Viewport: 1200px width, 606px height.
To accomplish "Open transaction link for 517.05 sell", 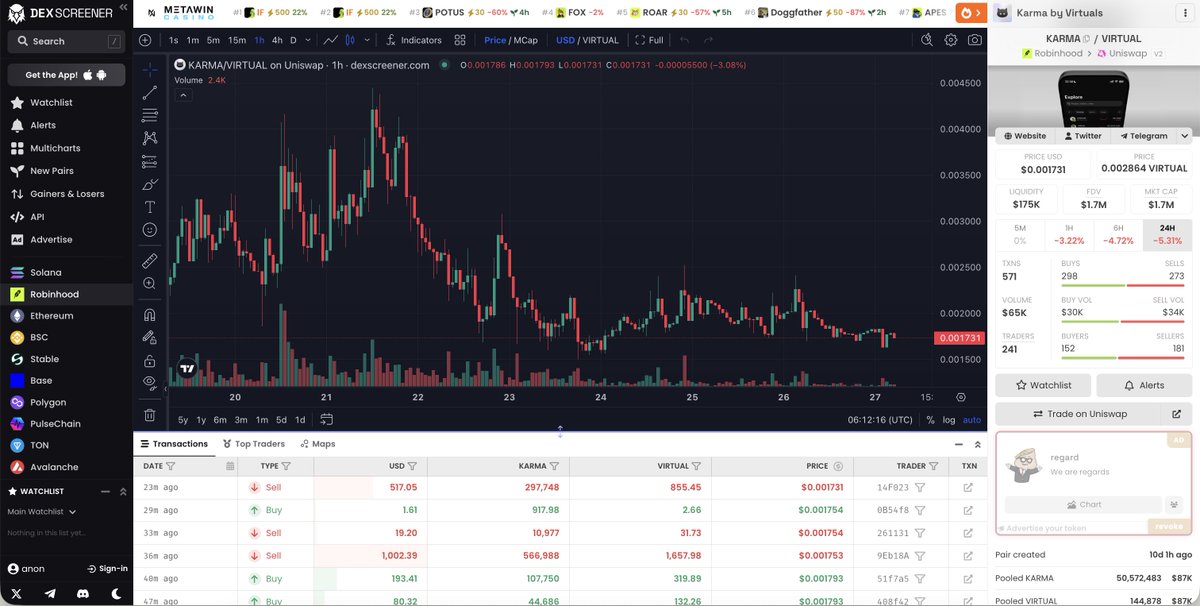I will click(968, 488).
